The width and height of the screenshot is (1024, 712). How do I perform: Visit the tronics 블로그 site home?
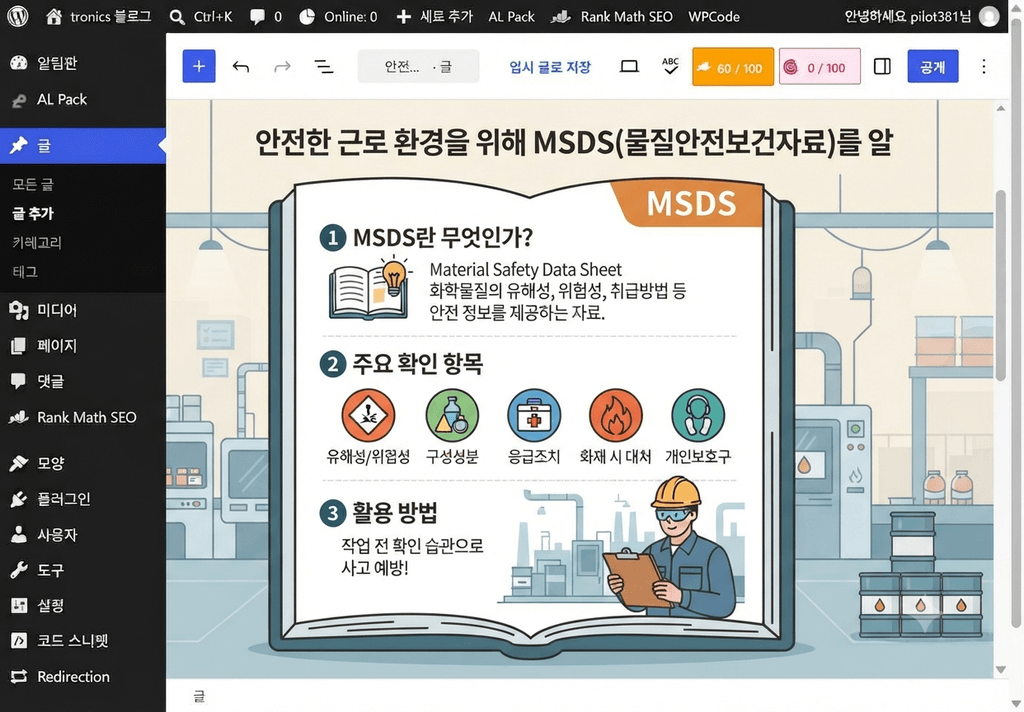(99, 16)
